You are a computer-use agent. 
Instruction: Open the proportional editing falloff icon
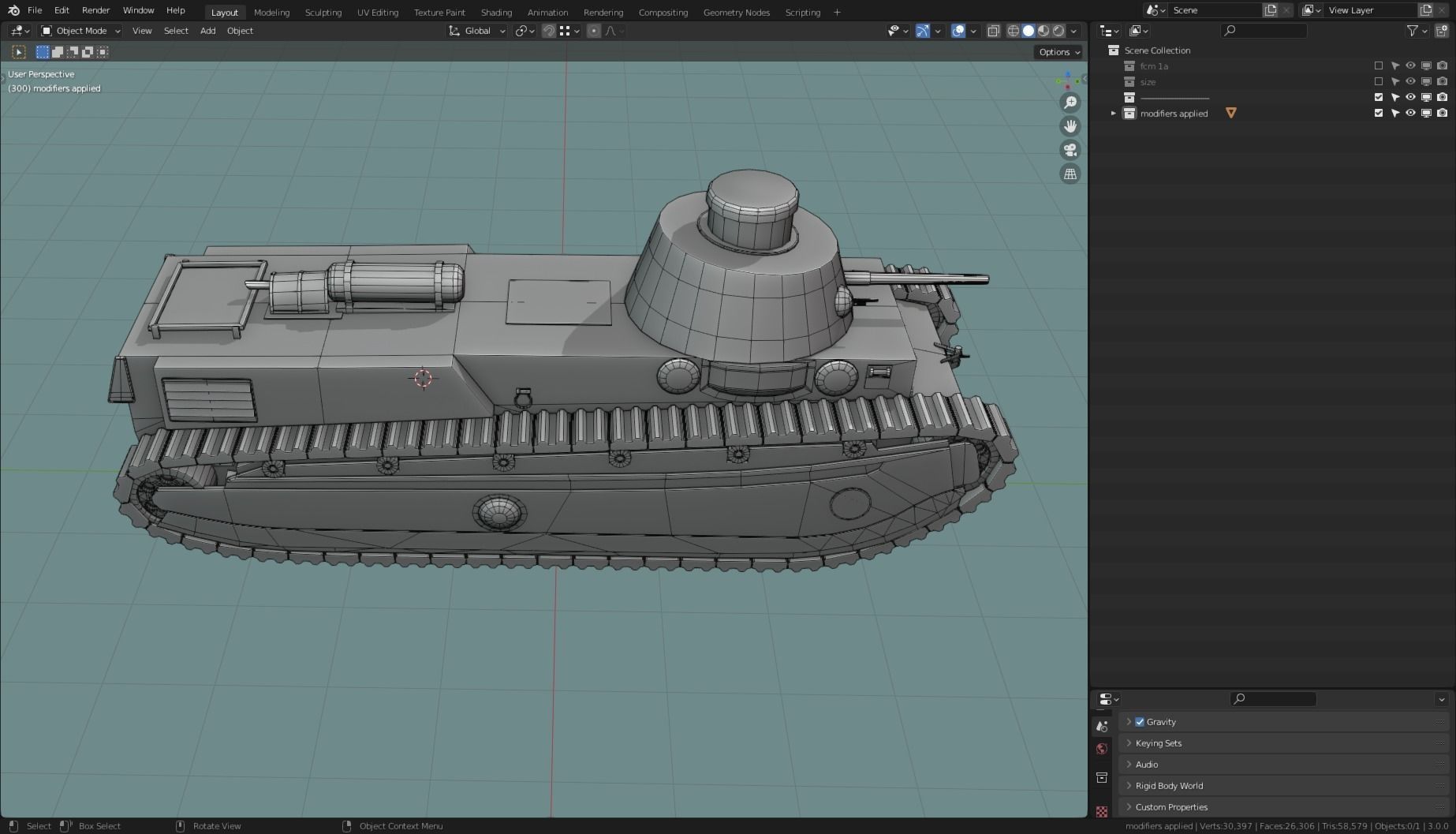[x=610, y=30]
